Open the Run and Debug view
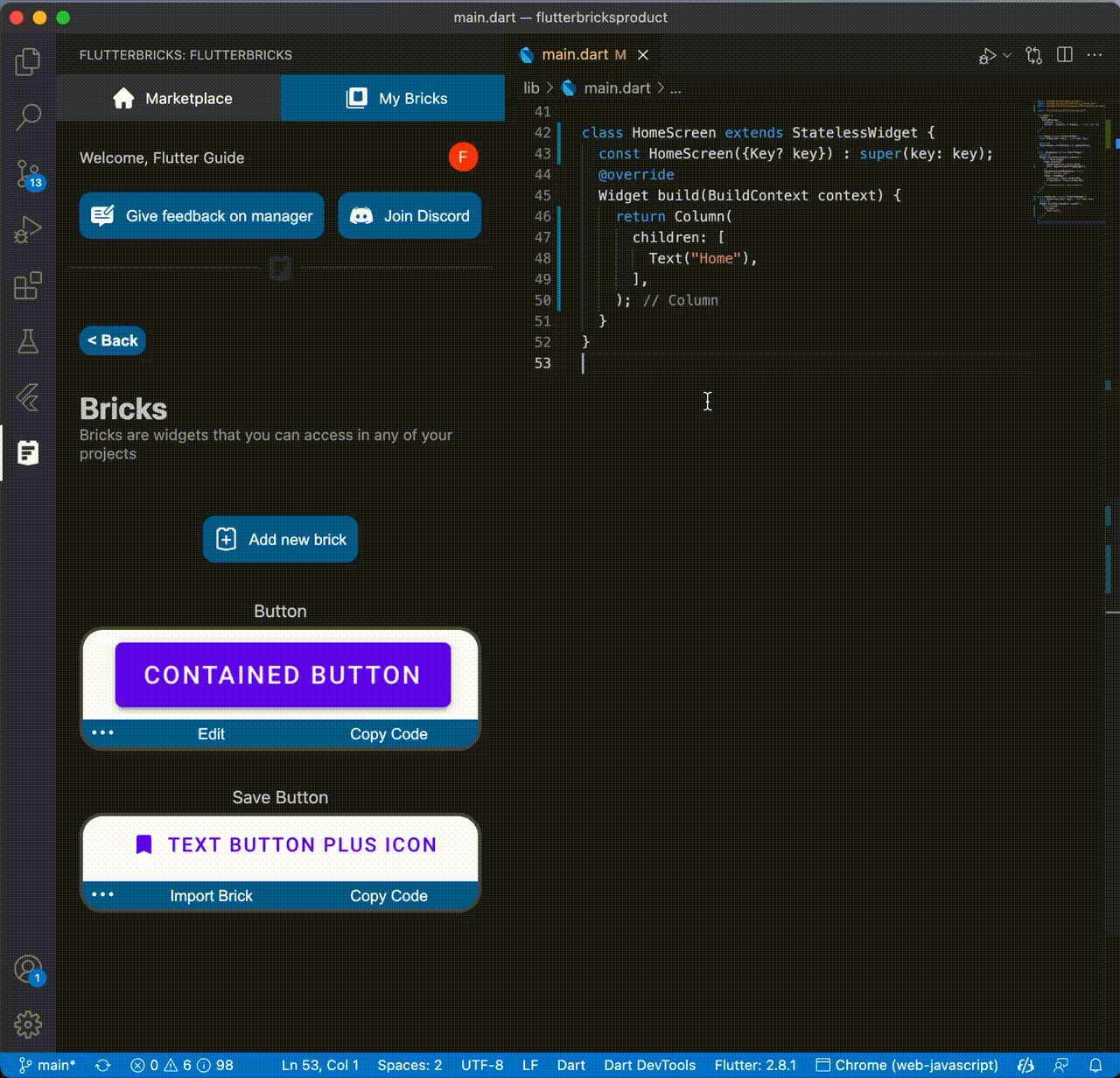1120x1078 pixels. (28, 229)
